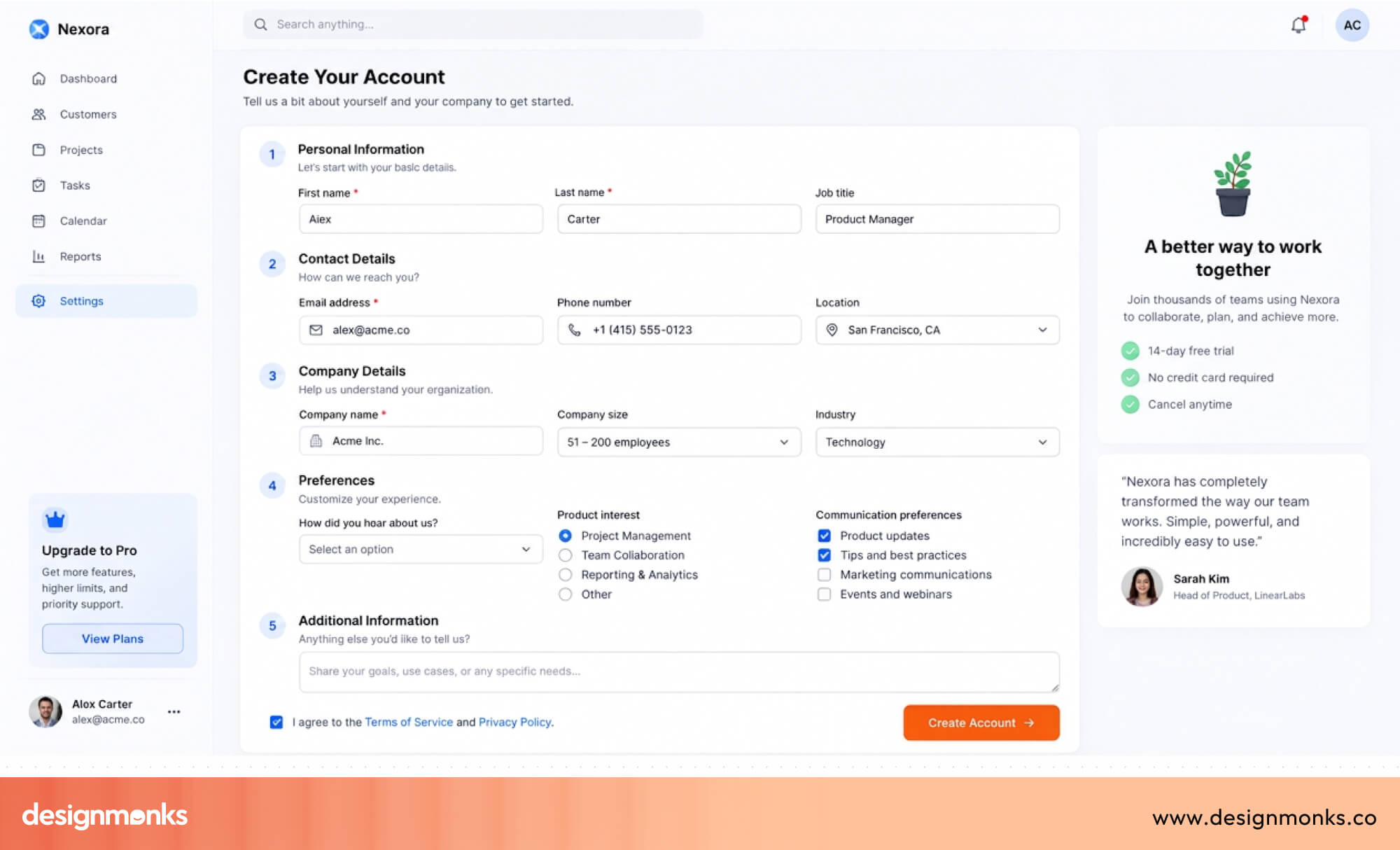Click the Projects folder icon
The height and width of the screenshot is (850, 1400).
click(39, 150)
